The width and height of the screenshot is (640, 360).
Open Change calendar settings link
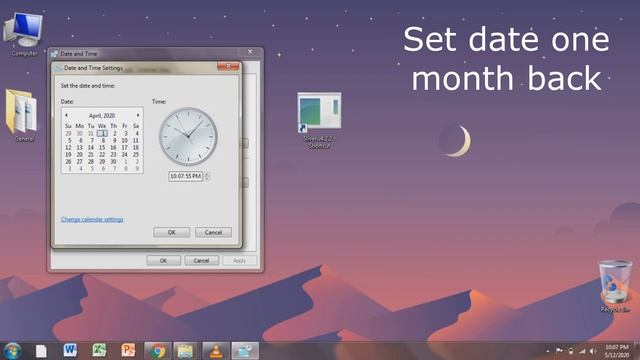92,220
